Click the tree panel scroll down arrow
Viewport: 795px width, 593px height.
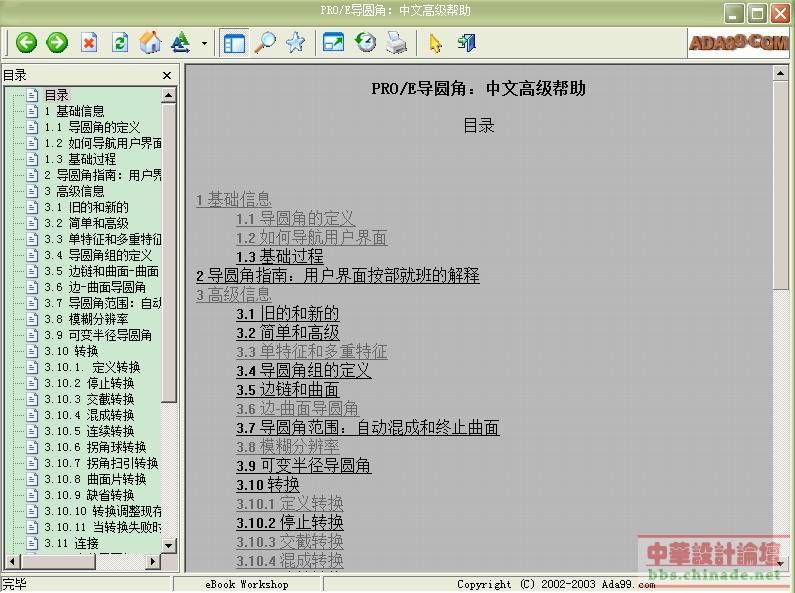[x=169, y=545]
